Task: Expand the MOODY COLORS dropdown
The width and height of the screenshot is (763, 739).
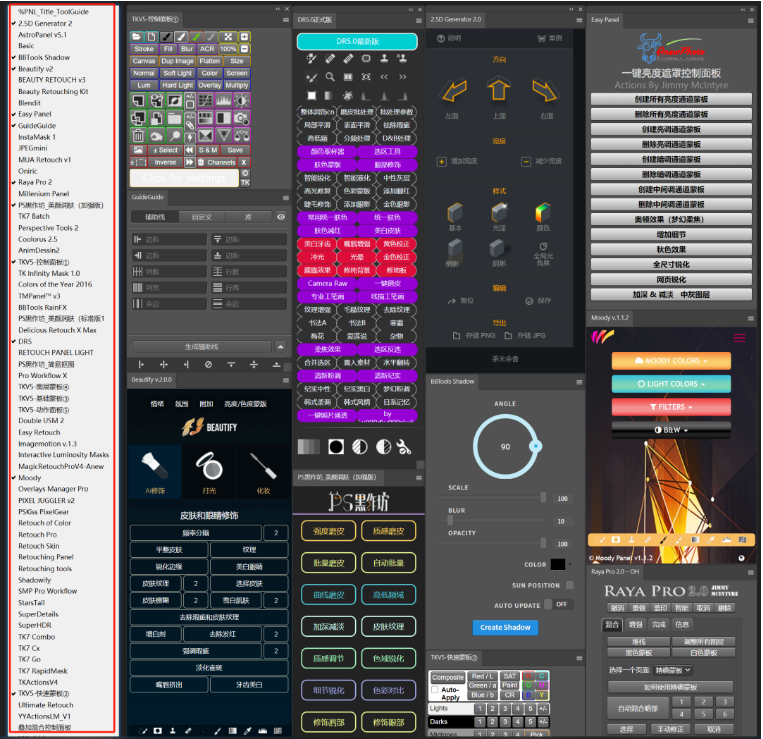Action: click(x=671, y=360)
